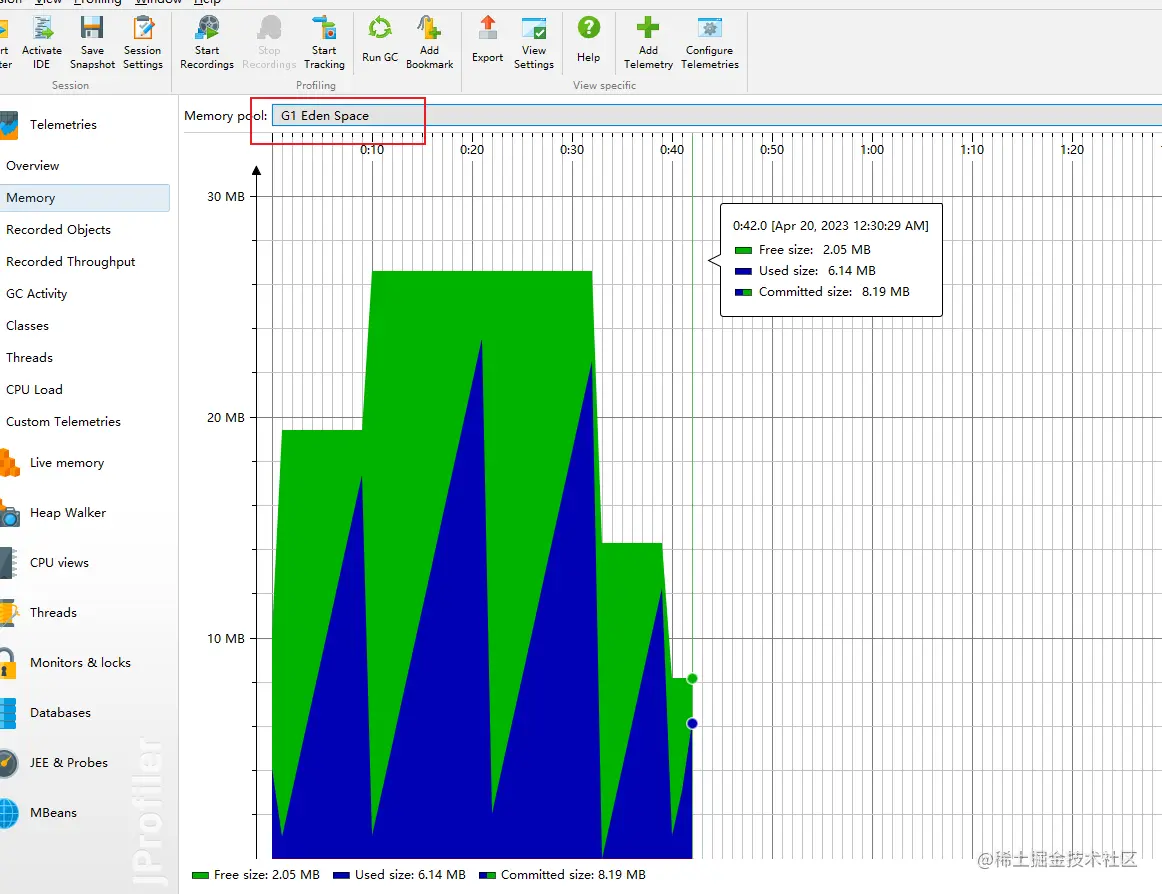
Task: Select GC Activity telemetry
Action: (36, 294)
